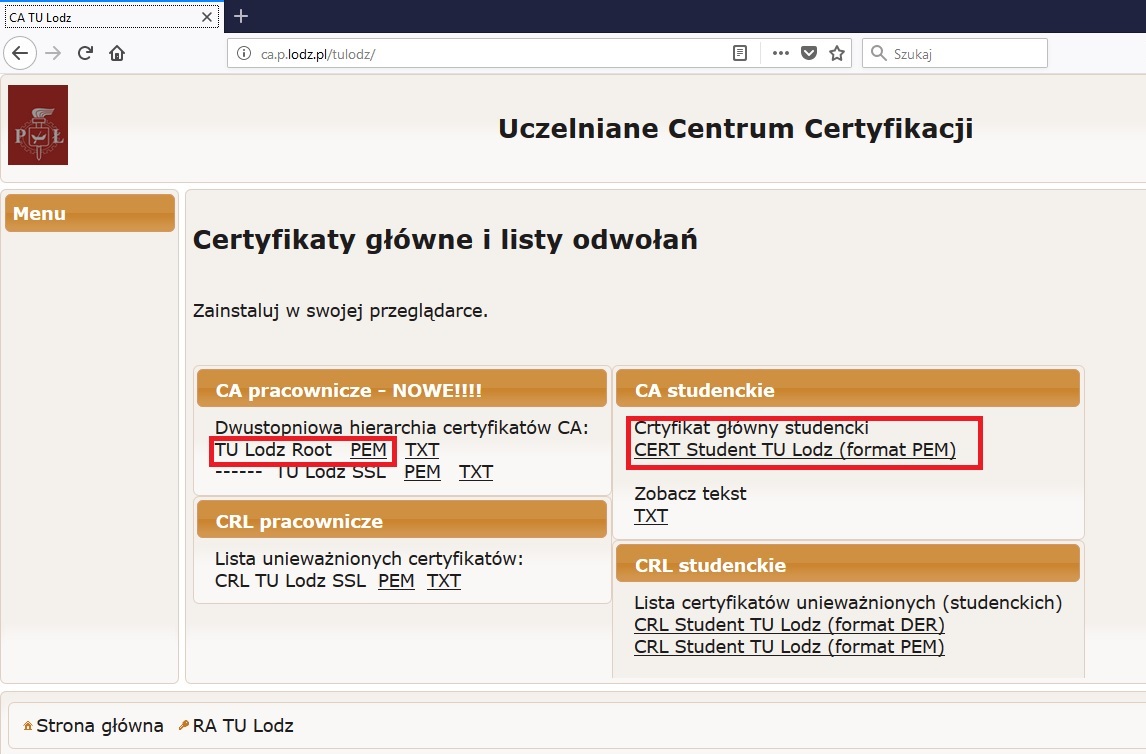Open CRL Student TU Lodz (format PEM)
This screenshot has height=754, width=1146.
(789, 647)
